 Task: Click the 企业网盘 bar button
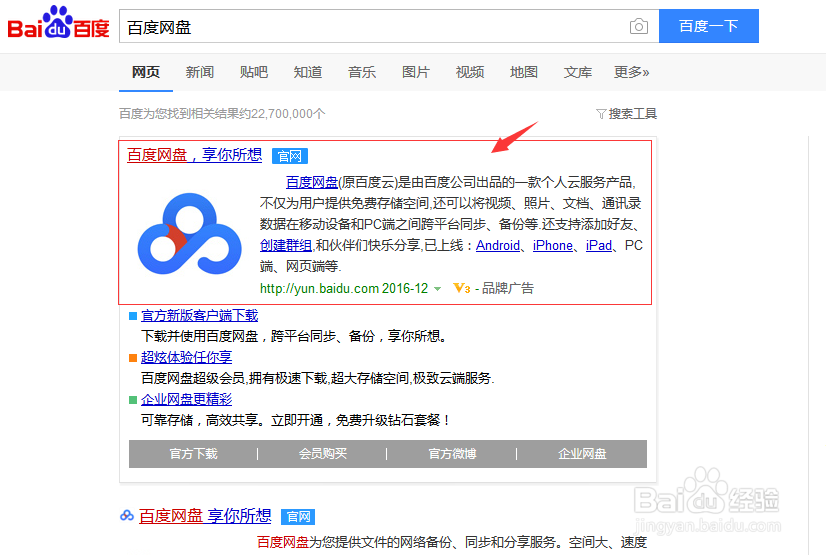tap(582, 454)
